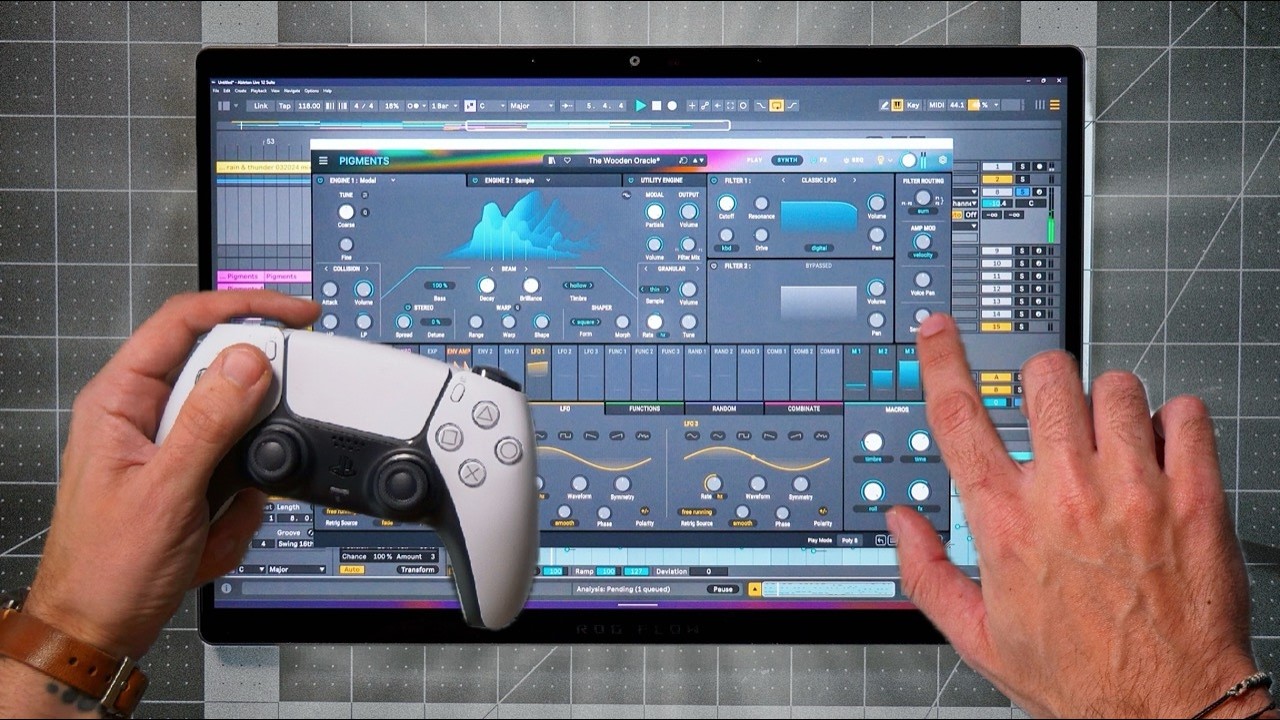Open the Shaper form square selector
This screenshot has width=1280, height=720.
586,322
